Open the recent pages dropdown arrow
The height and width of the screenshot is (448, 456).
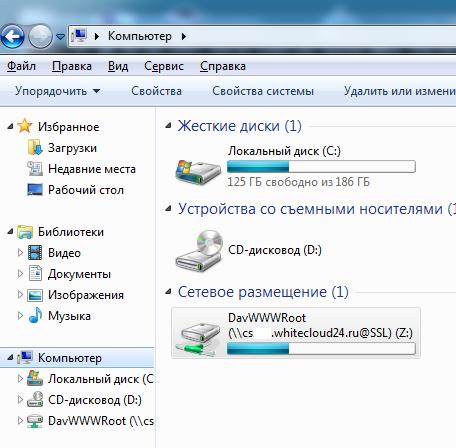pyautogui.click(x=60, y=36)
